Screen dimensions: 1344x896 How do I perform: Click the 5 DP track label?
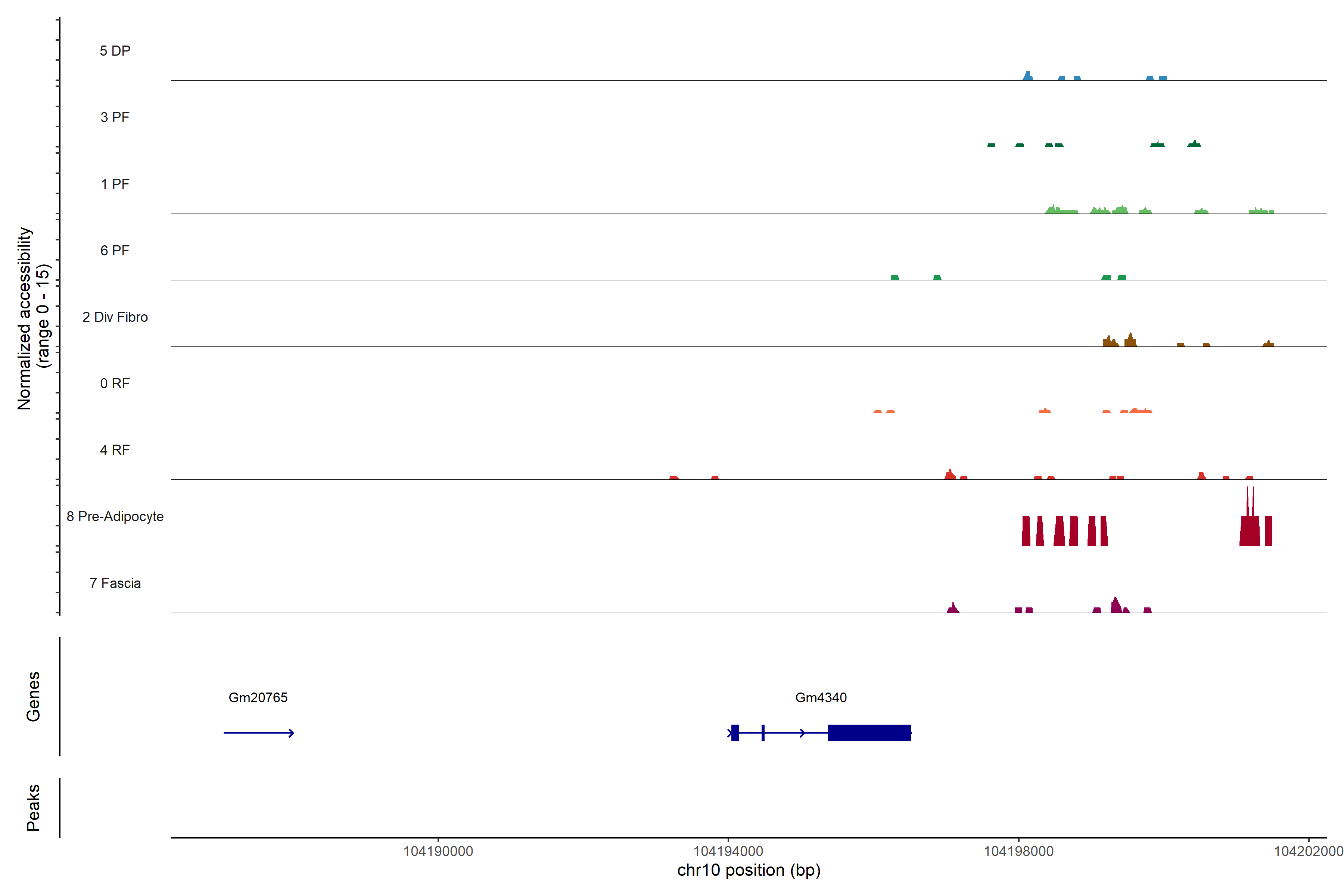tap(115, 51)
